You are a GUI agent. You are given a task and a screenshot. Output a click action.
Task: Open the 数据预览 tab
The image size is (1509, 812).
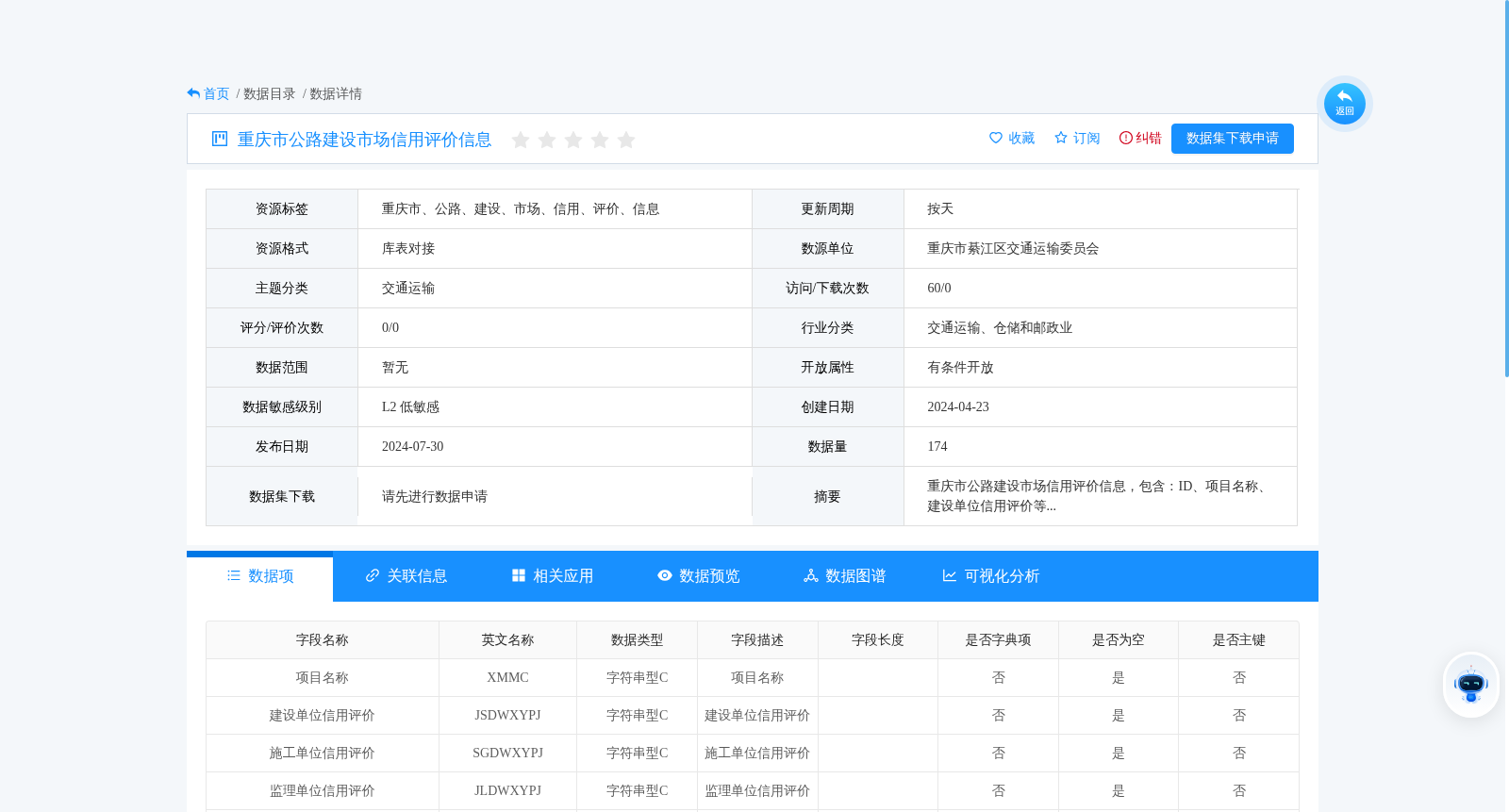(x=699, y=576)
